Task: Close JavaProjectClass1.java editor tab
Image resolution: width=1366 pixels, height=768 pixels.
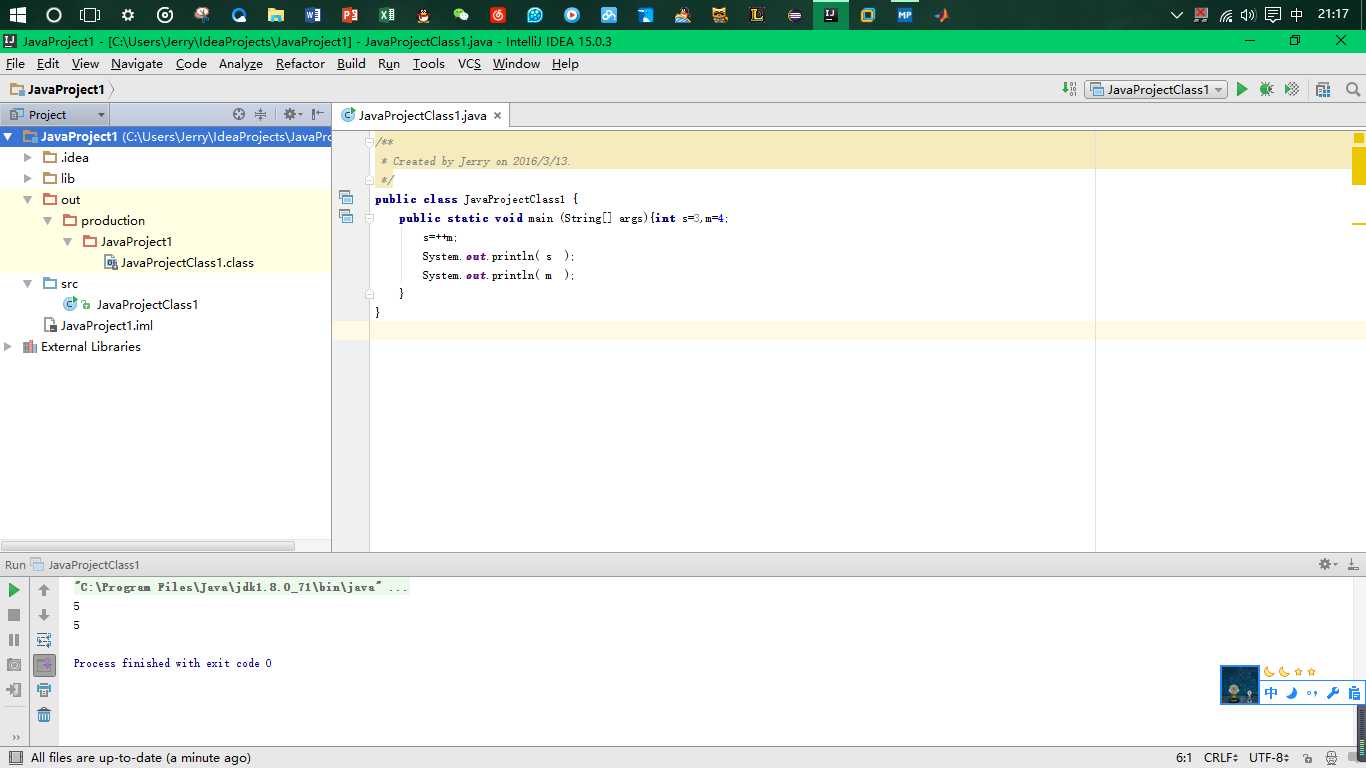Action: click(x=497, y=115)
